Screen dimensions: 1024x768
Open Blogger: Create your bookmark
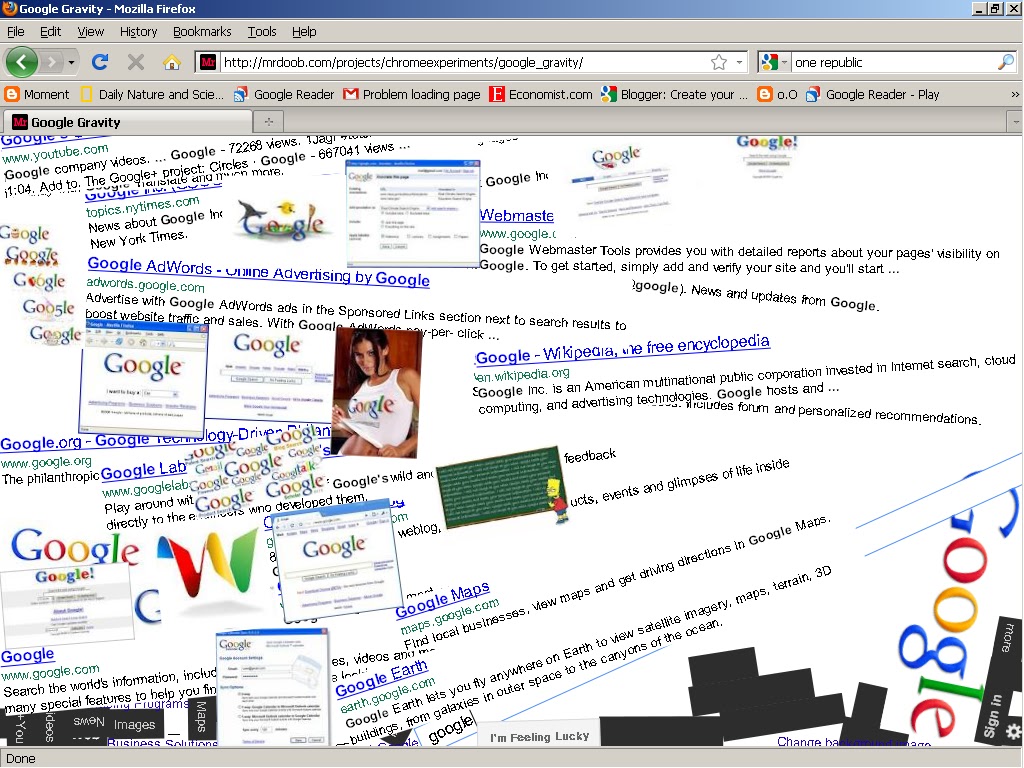click(x=675, y=95)
